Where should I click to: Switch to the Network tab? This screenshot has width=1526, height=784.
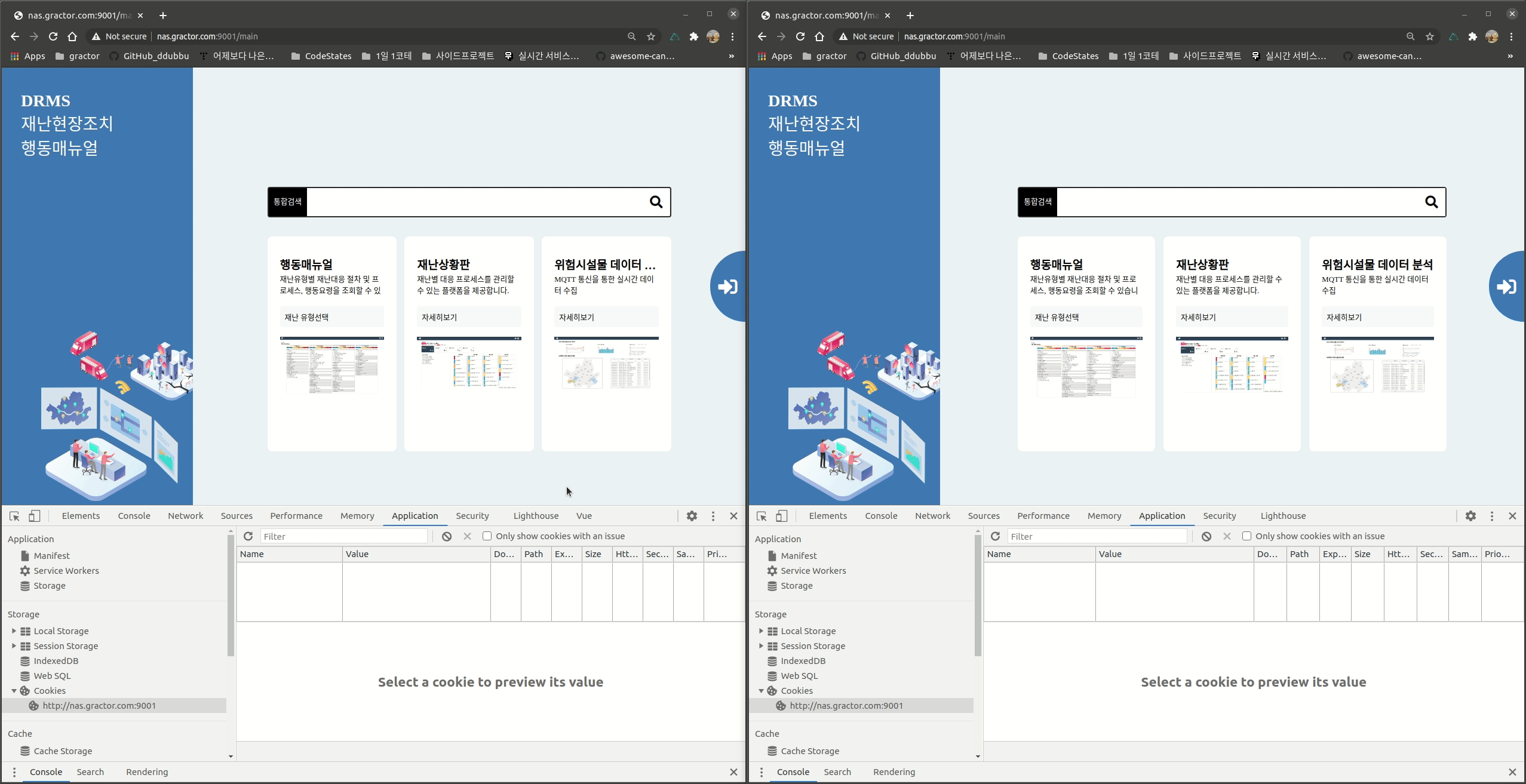(x=185, y=515)
